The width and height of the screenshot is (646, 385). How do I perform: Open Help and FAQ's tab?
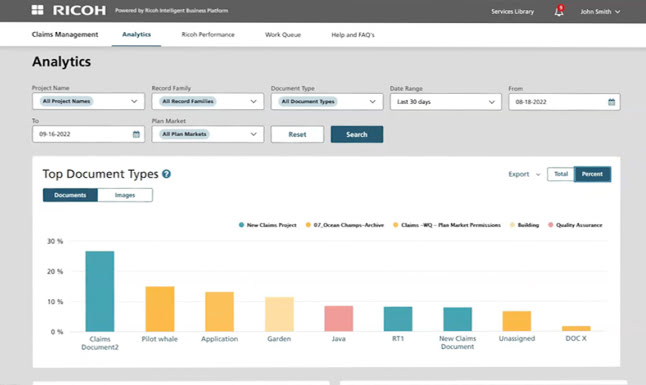point(353,35)
